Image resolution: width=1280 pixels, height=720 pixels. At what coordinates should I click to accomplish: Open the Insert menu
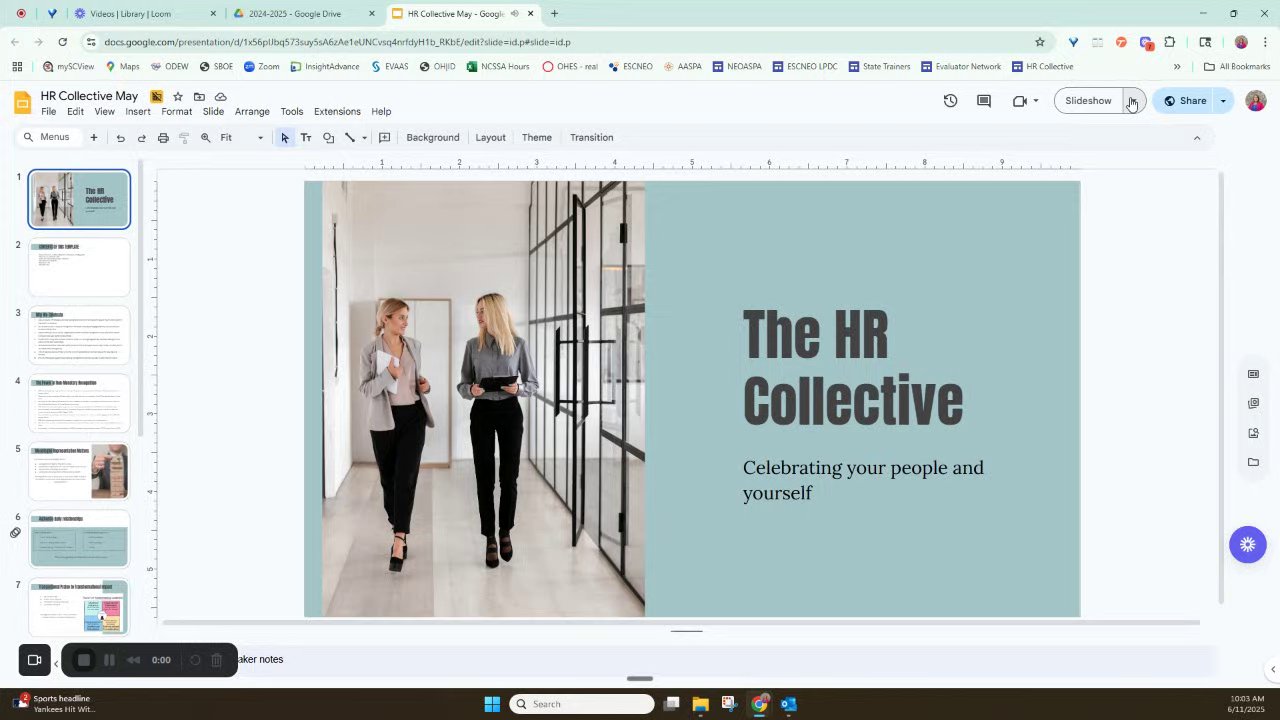coord(138,112)
